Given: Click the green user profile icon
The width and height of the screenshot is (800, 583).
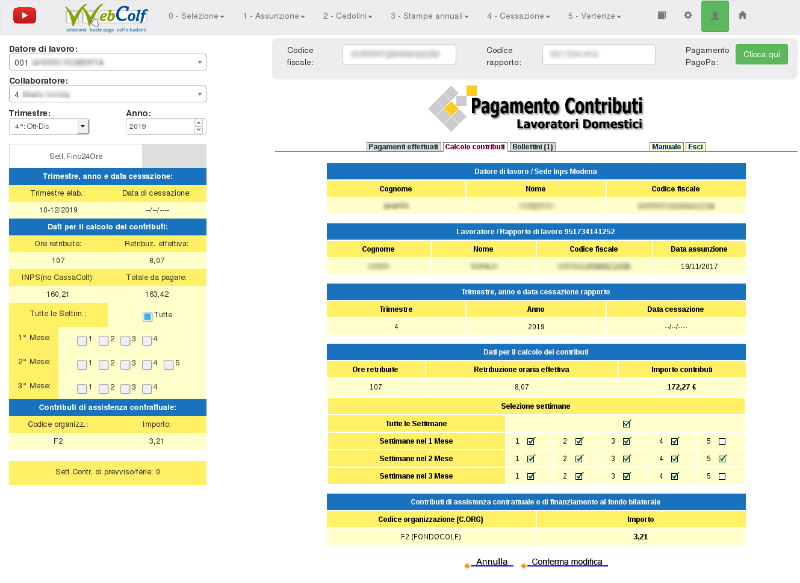Looking at the screenshot, I should point(715,16).
